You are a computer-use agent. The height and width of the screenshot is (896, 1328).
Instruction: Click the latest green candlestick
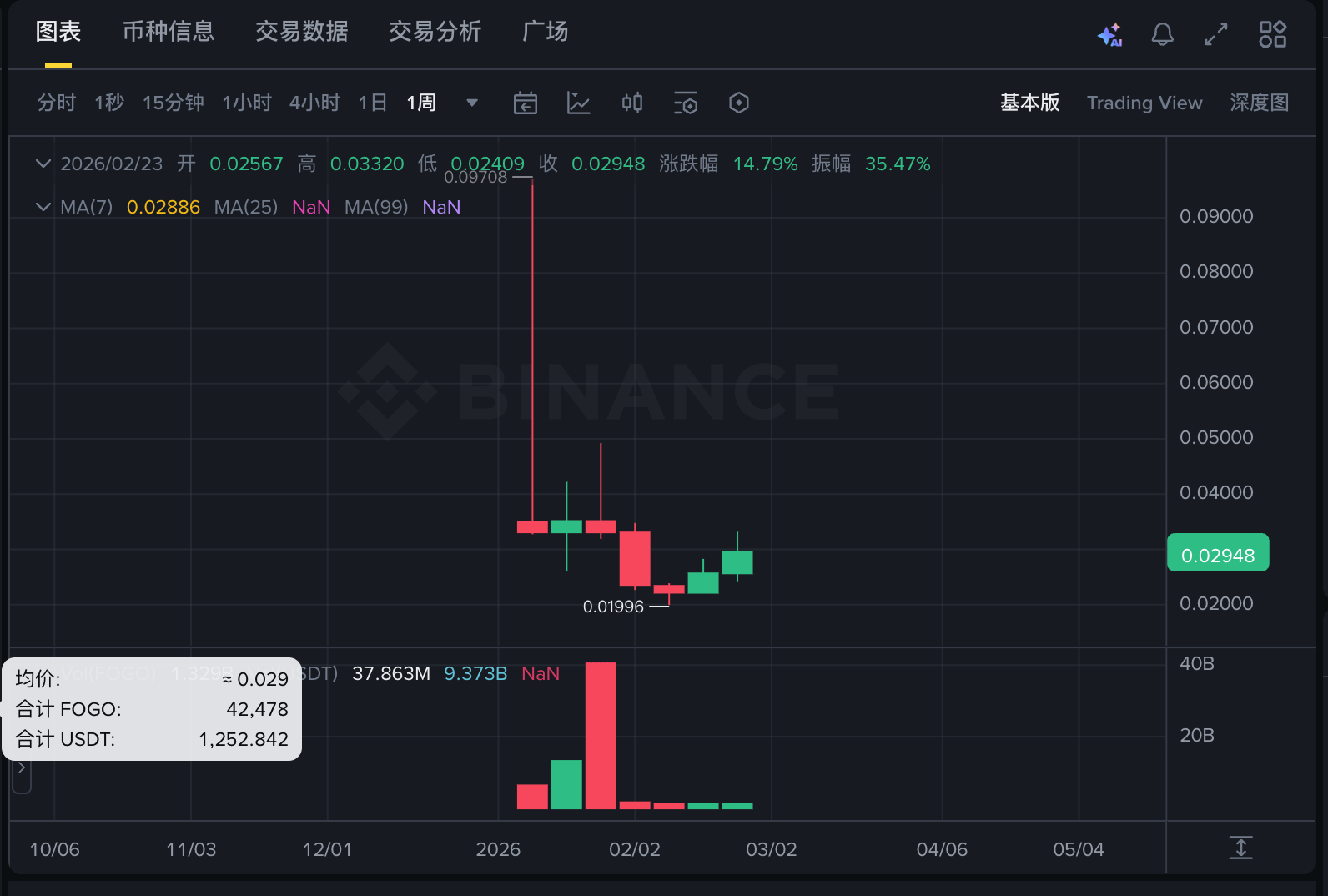point(737,562)
